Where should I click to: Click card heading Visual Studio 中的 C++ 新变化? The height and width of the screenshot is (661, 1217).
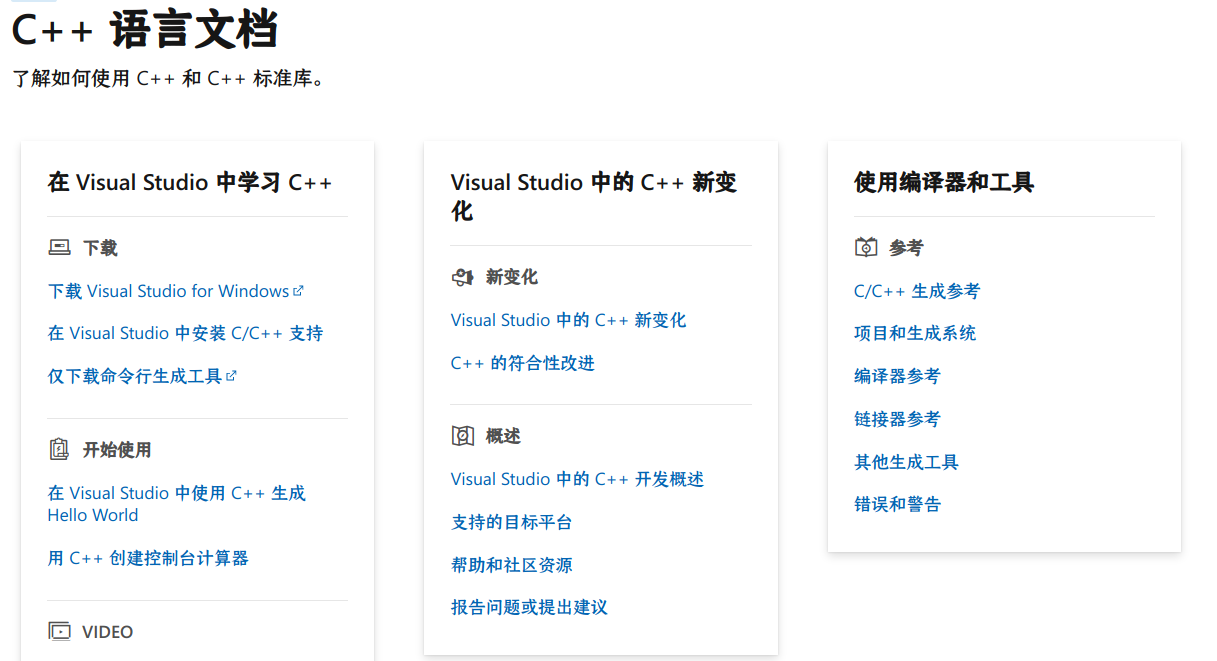pos(594,197)
